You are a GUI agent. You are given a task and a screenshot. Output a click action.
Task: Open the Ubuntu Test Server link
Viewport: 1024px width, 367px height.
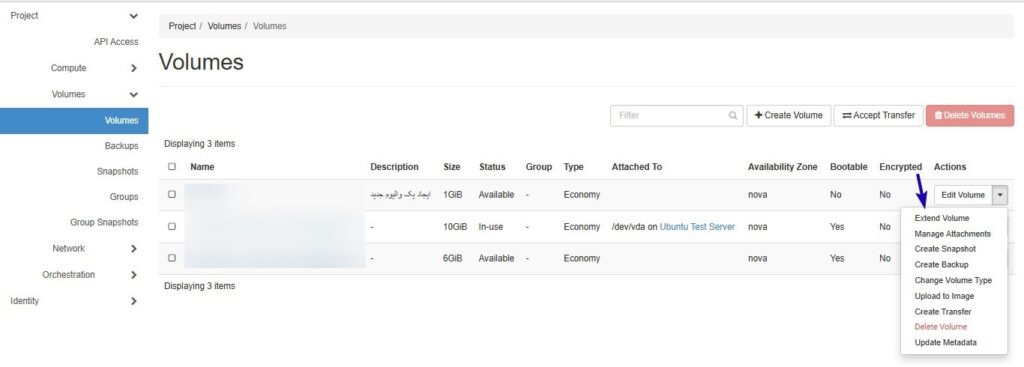(697, 227)
